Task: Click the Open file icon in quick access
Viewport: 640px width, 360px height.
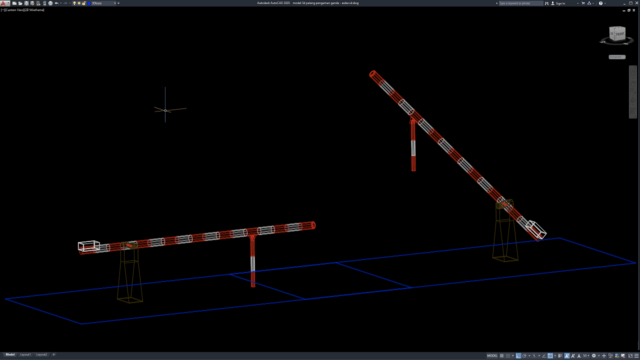Action: pos(20,3)
